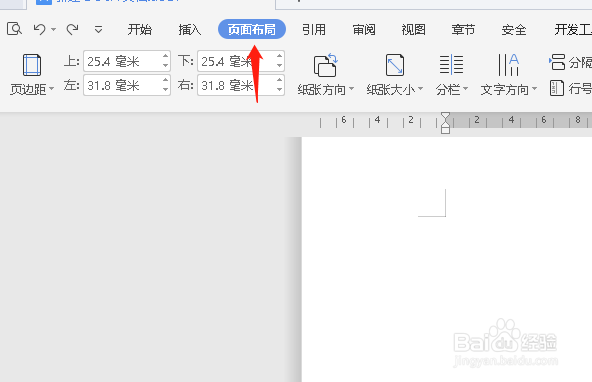The image size is (592, 382).
Task: Open the print preview icon
Action: [x=14, y=29]
